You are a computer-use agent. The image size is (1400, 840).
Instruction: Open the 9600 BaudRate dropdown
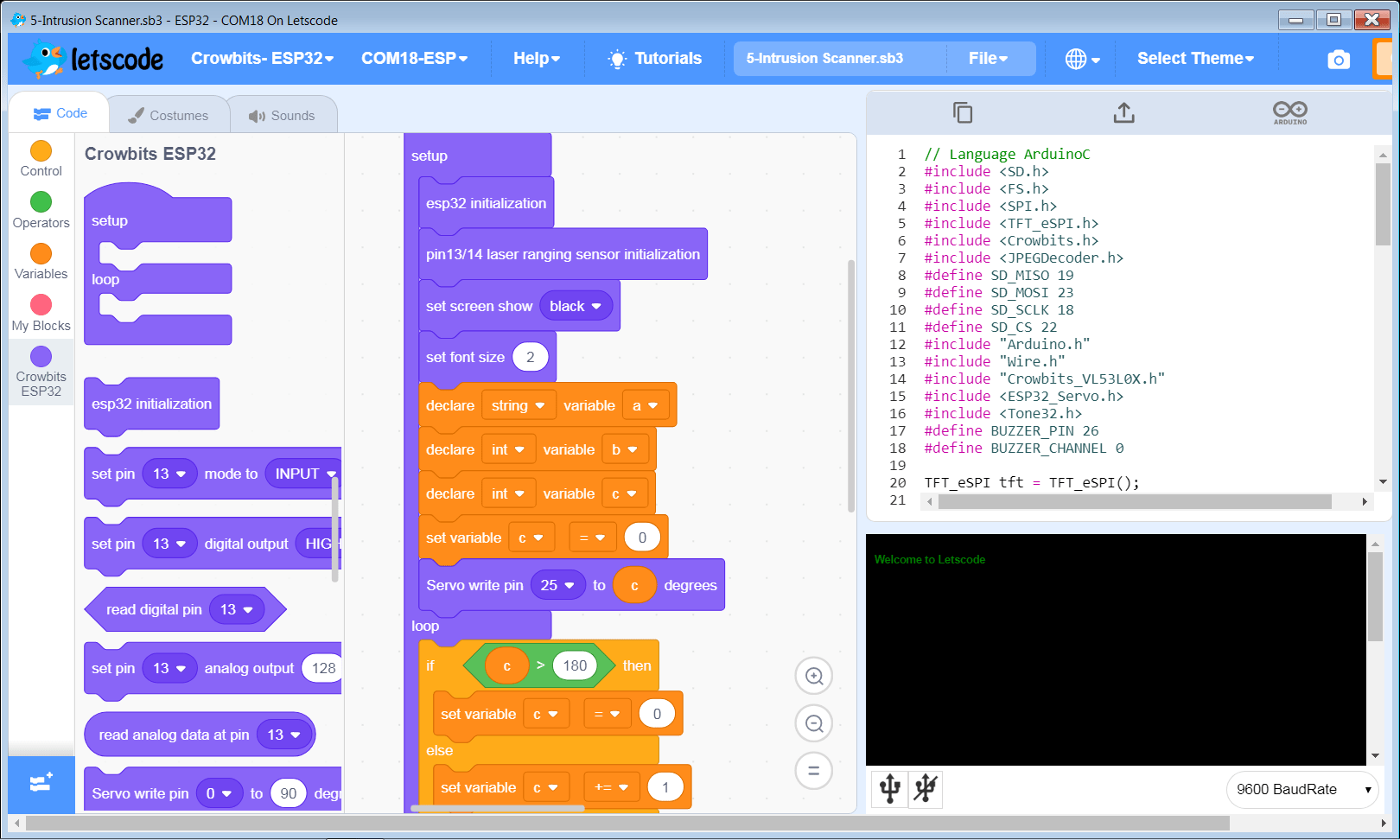(x=1302, y=789)
